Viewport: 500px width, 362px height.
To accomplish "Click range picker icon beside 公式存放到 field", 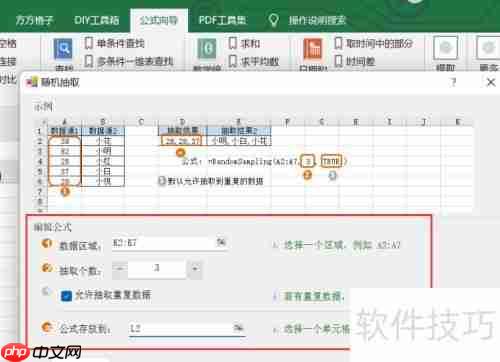I will [238, 328].
